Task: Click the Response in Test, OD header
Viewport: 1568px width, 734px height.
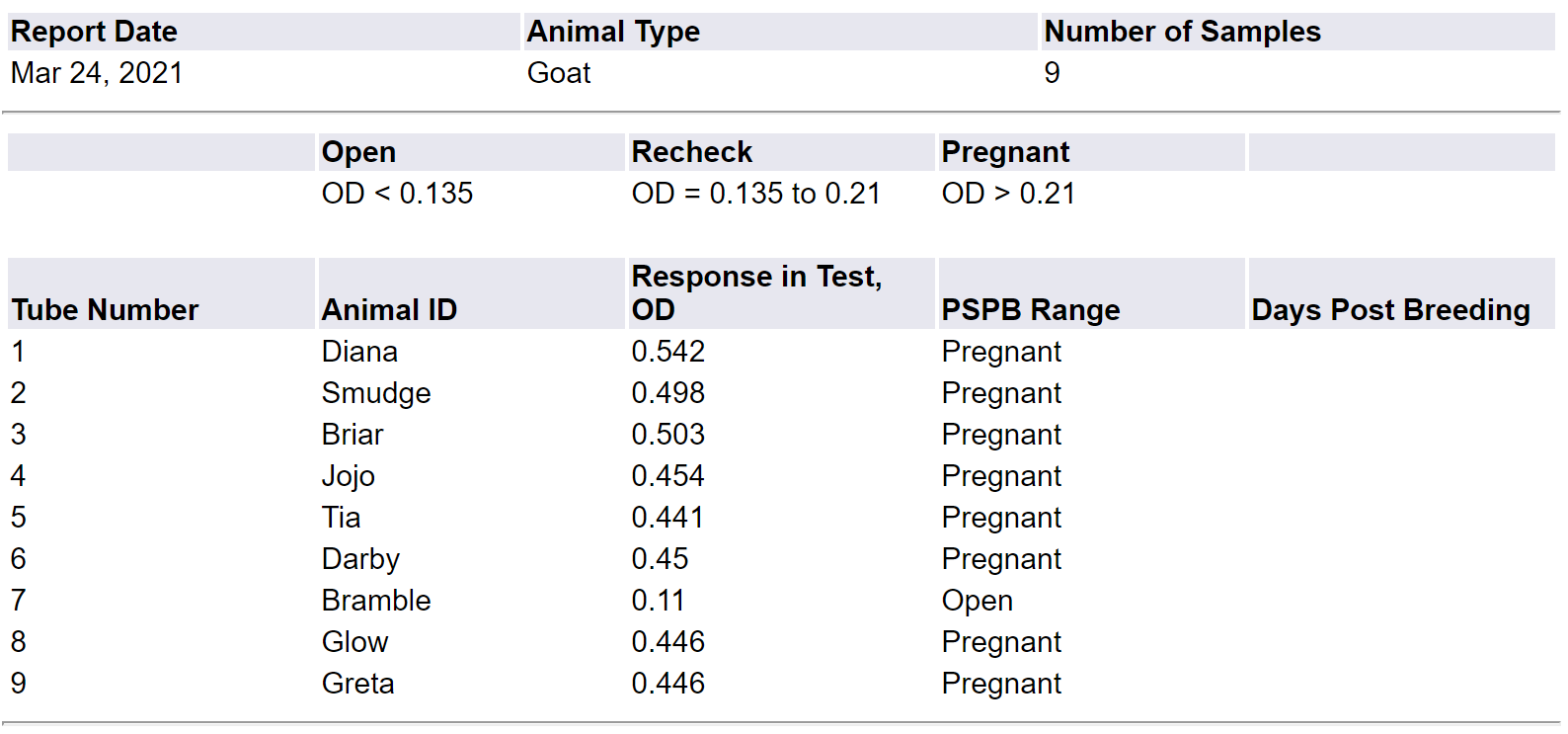Action: click(756, 292)
